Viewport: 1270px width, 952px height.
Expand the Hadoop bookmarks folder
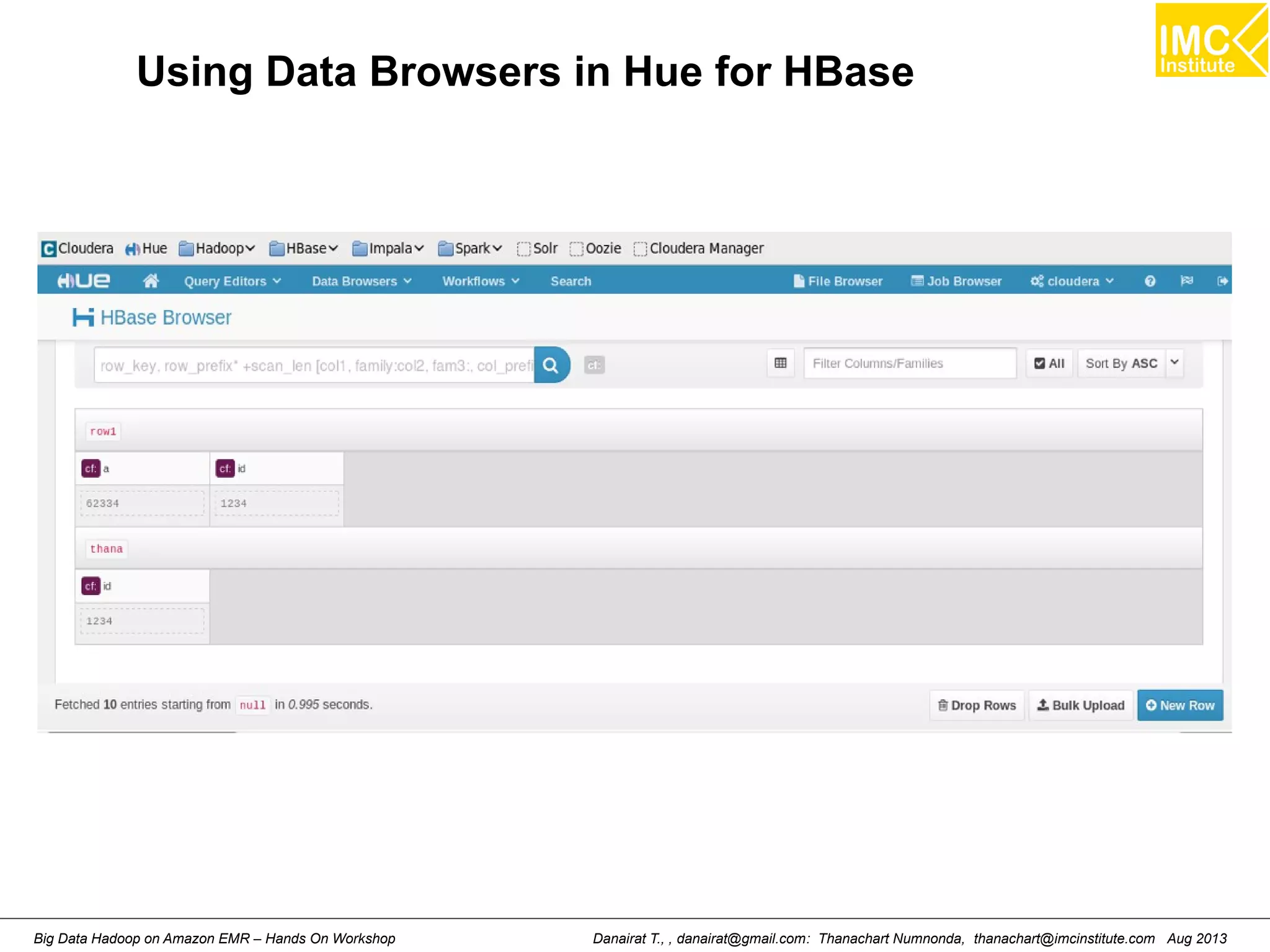[217, 249]
